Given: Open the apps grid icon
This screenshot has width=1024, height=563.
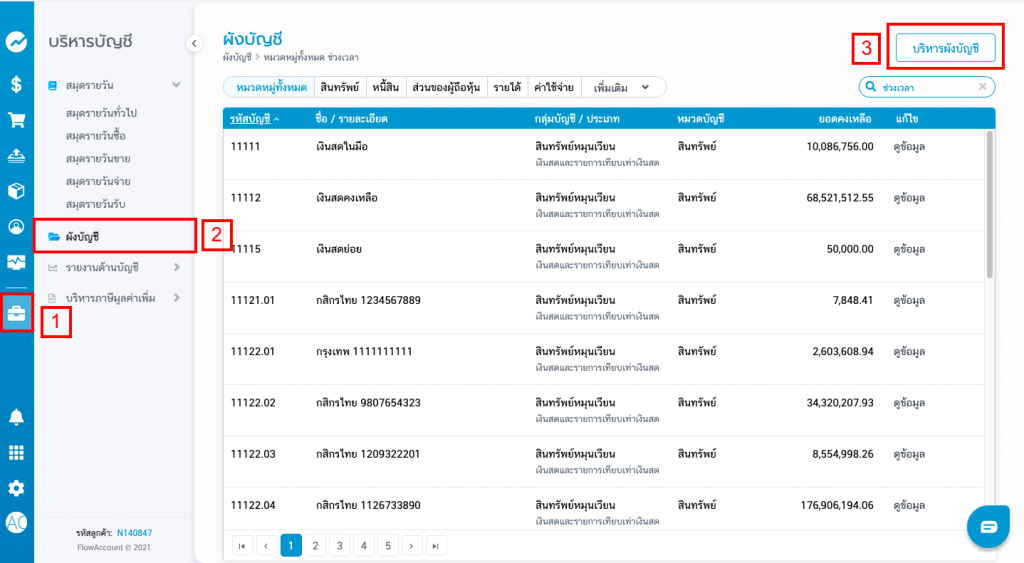Looking at the screenshot, I should coord(16,453).
